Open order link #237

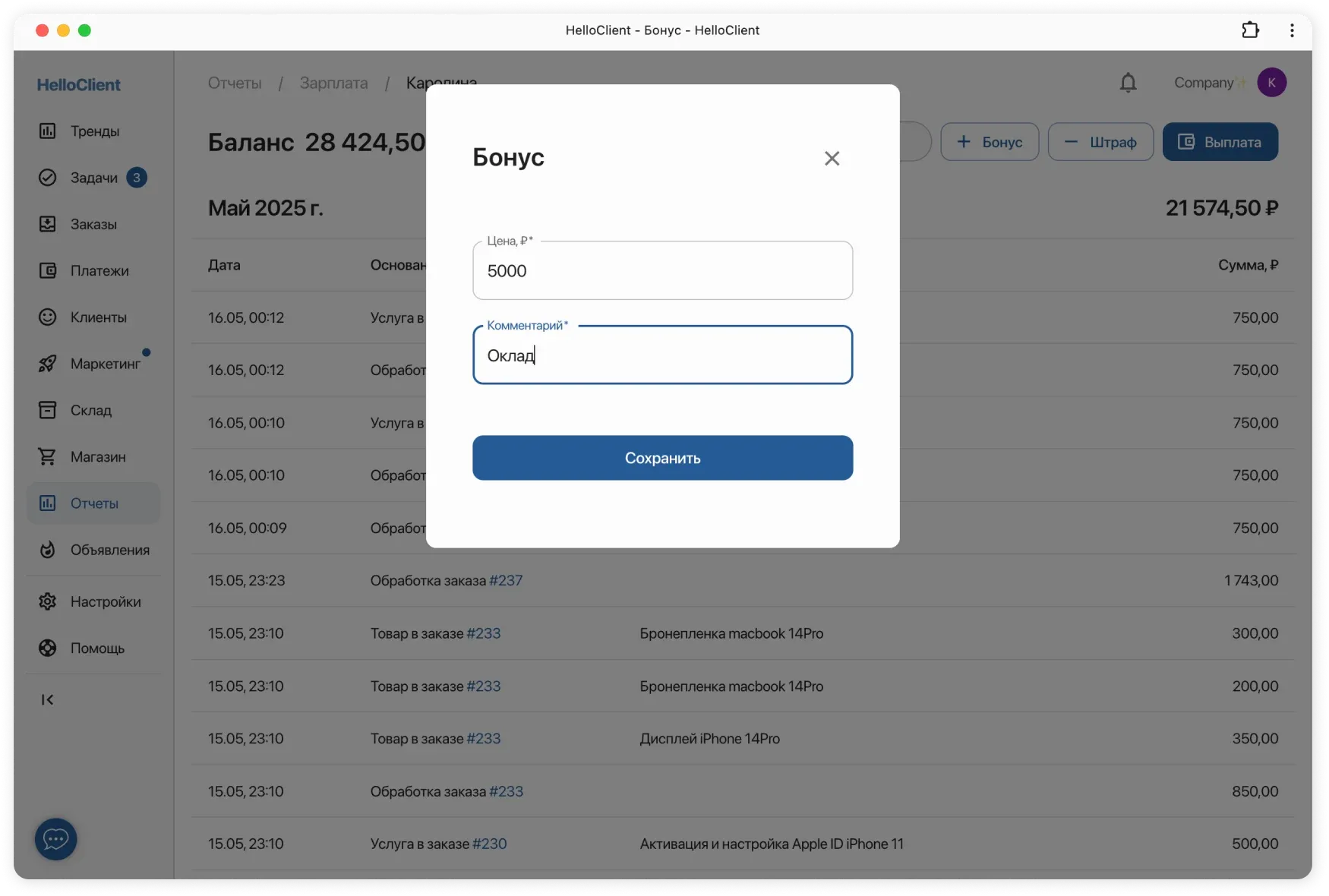tap(506, 581)
